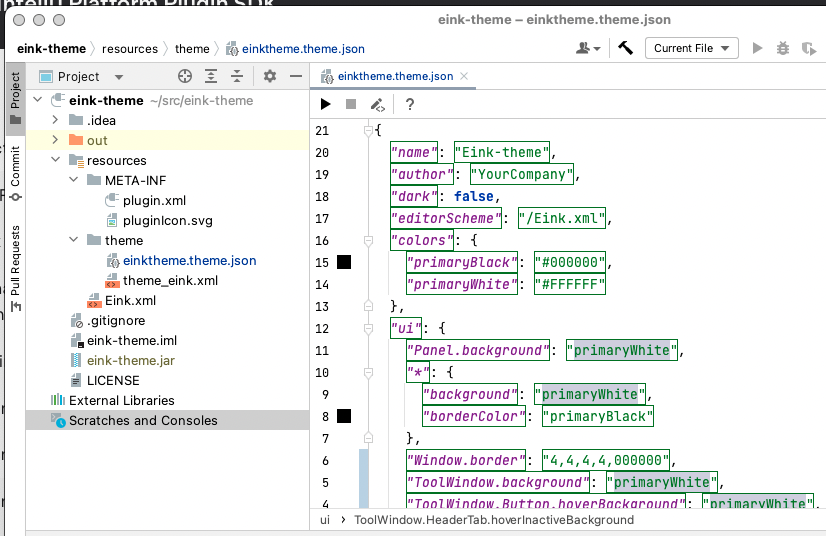This screenshot has width=826, height=536.
Task: Click Collapse All in Project panel
Action: [x=237, y=76]
